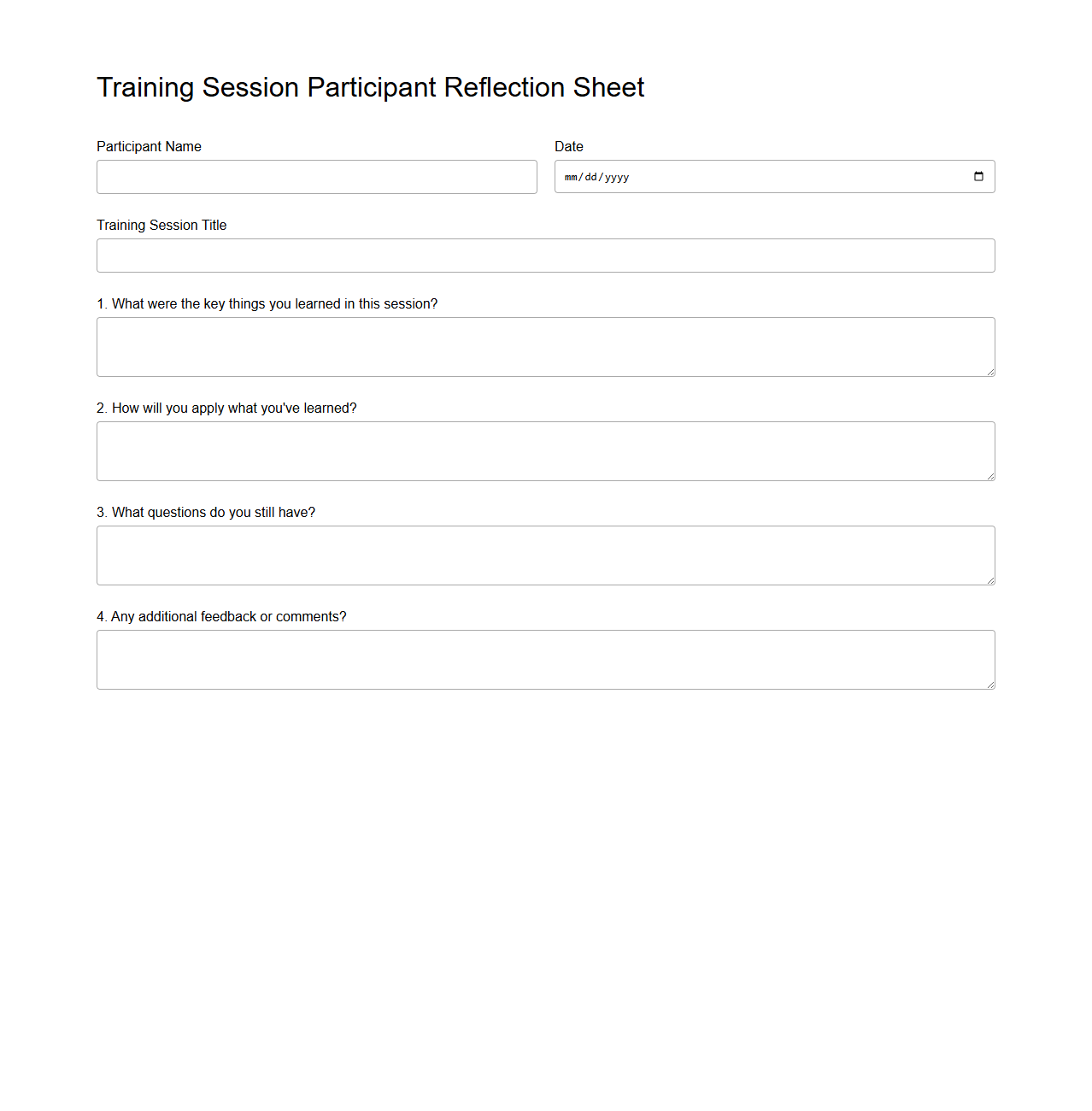The width and height of the screenshot is (1092, 1111).
Task: Click the resize handle of question 2 textarea
Action: pos(991,475)
